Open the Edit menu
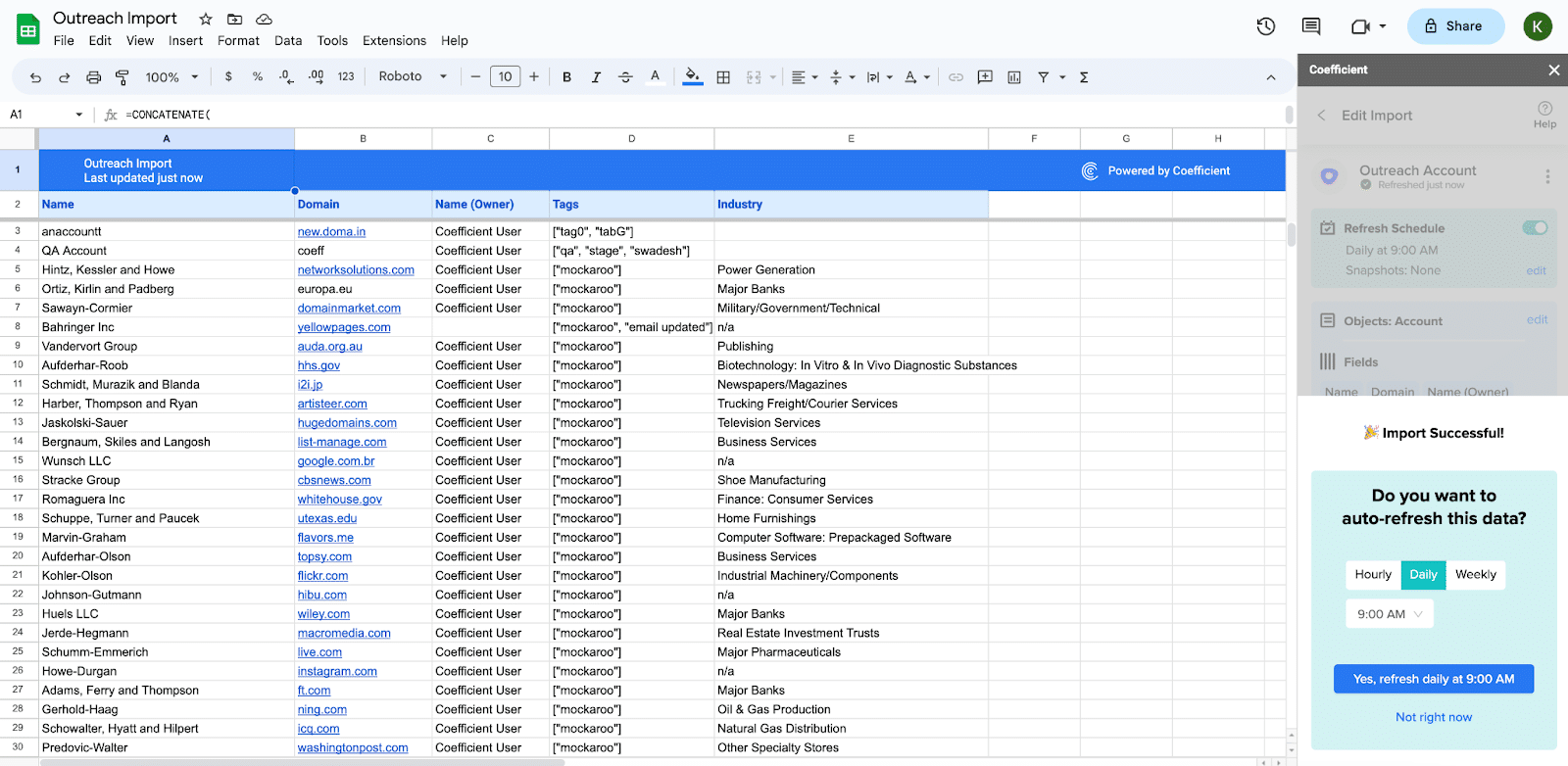This screenshot has height=766, width=1568. tap(100, 41)
